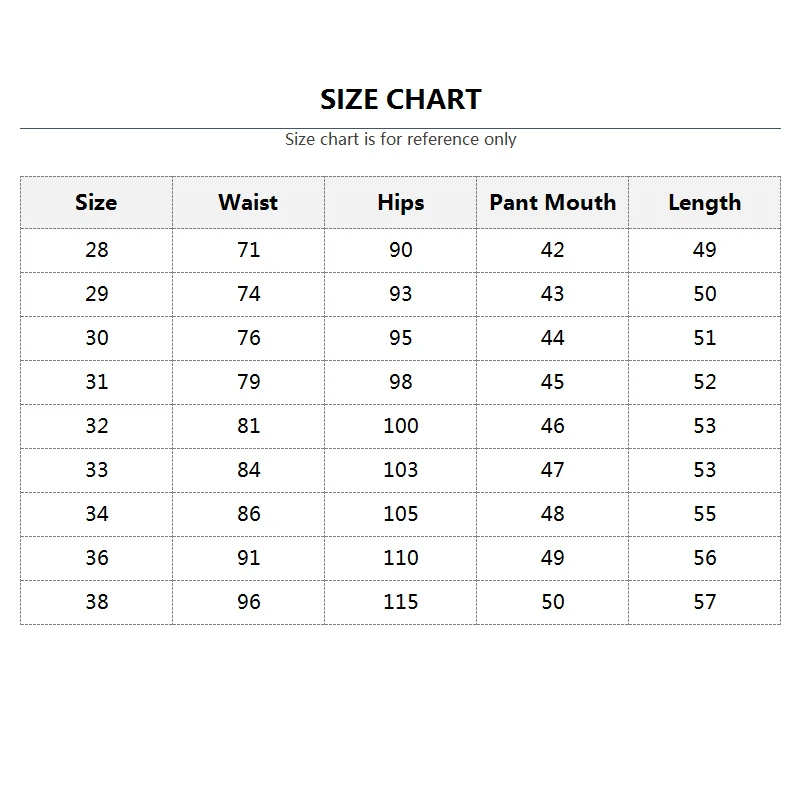Viewport: 800px width, 800px height.
Task: Select the Length column header
Action: tap(704, 202)
